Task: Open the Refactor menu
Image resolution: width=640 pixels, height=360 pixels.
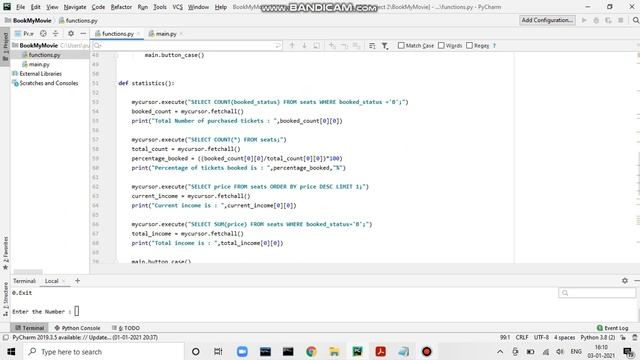Action: (121, 7)
